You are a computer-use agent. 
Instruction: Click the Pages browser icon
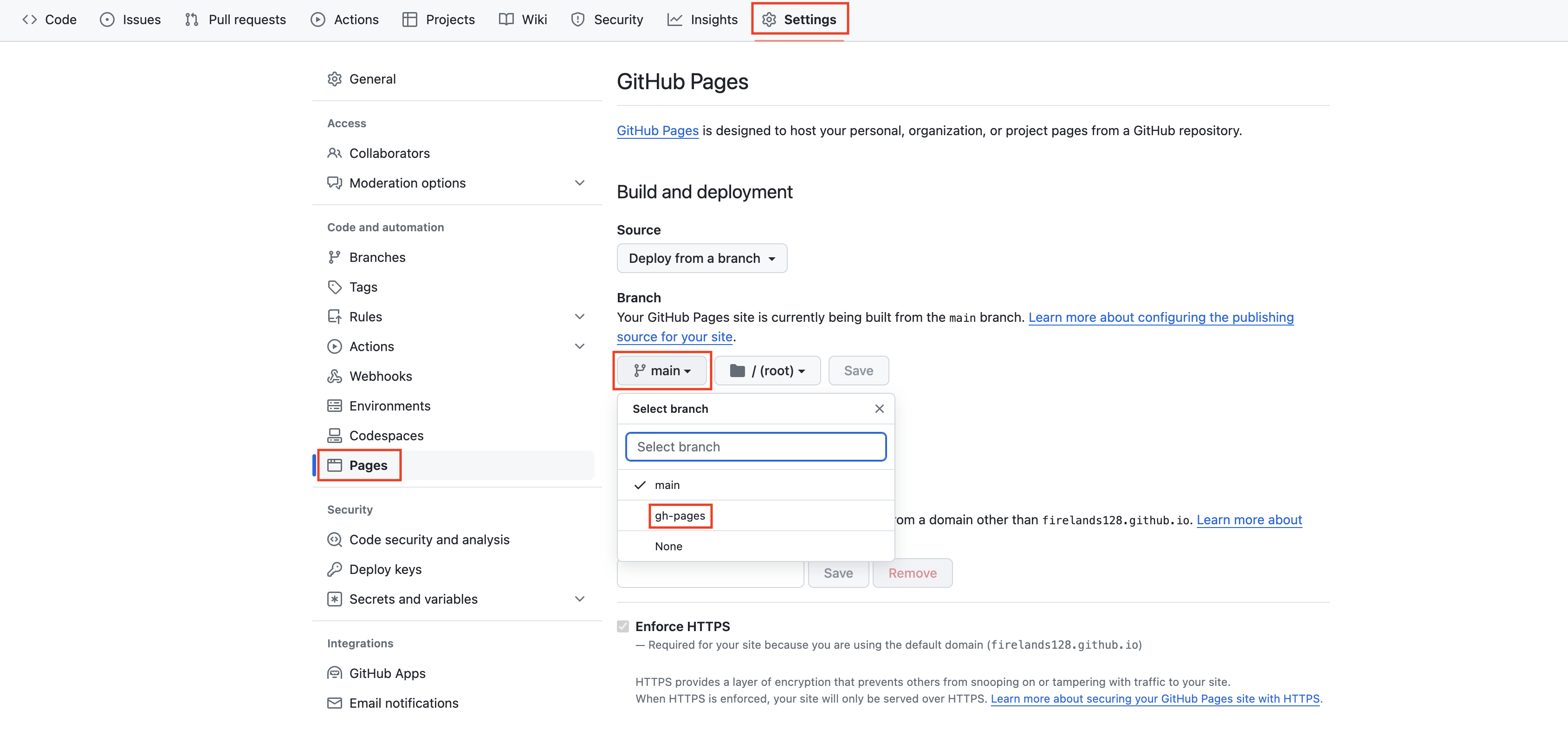[x=334, y=466]
